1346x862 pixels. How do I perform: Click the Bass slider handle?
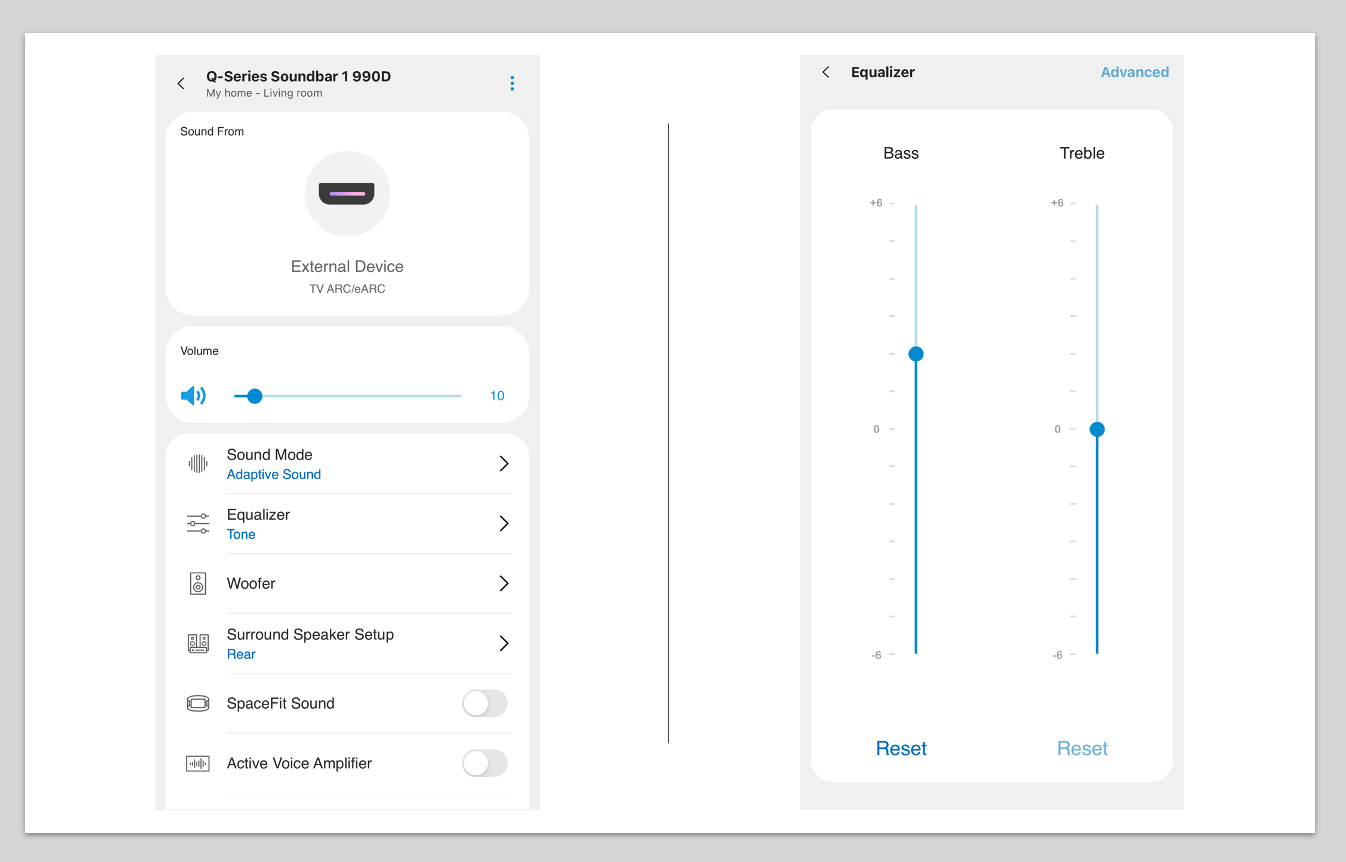(916, 354)
